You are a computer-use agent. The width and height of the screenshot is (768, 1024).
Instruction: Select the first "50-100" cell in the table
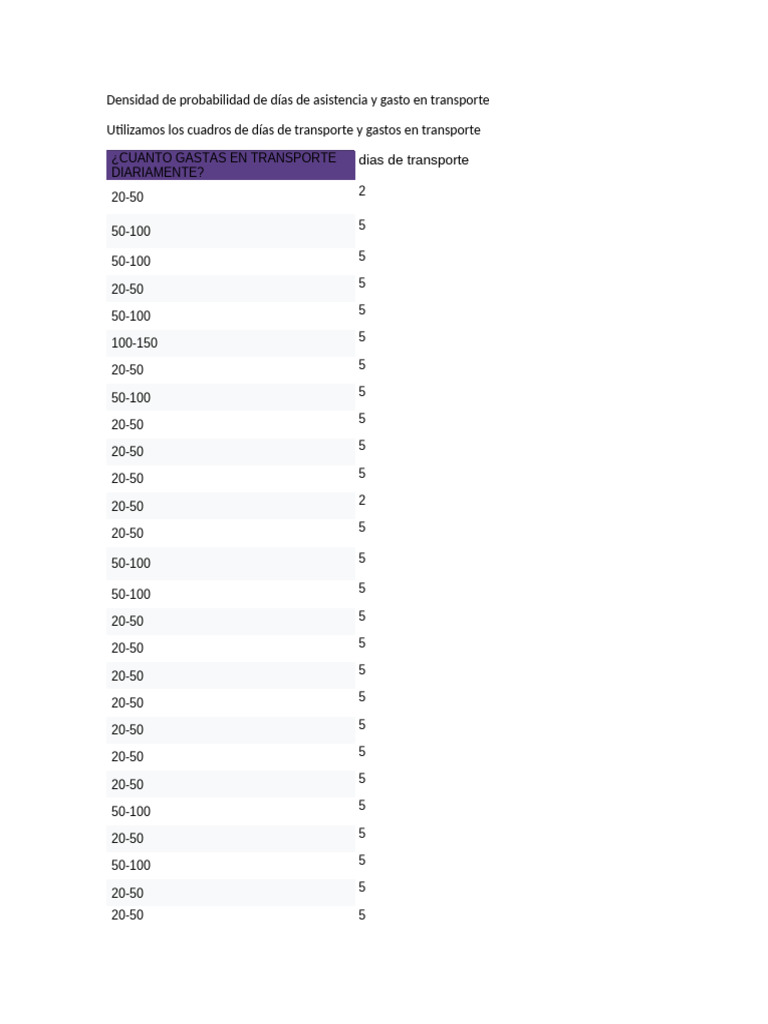tap(131, 232)
